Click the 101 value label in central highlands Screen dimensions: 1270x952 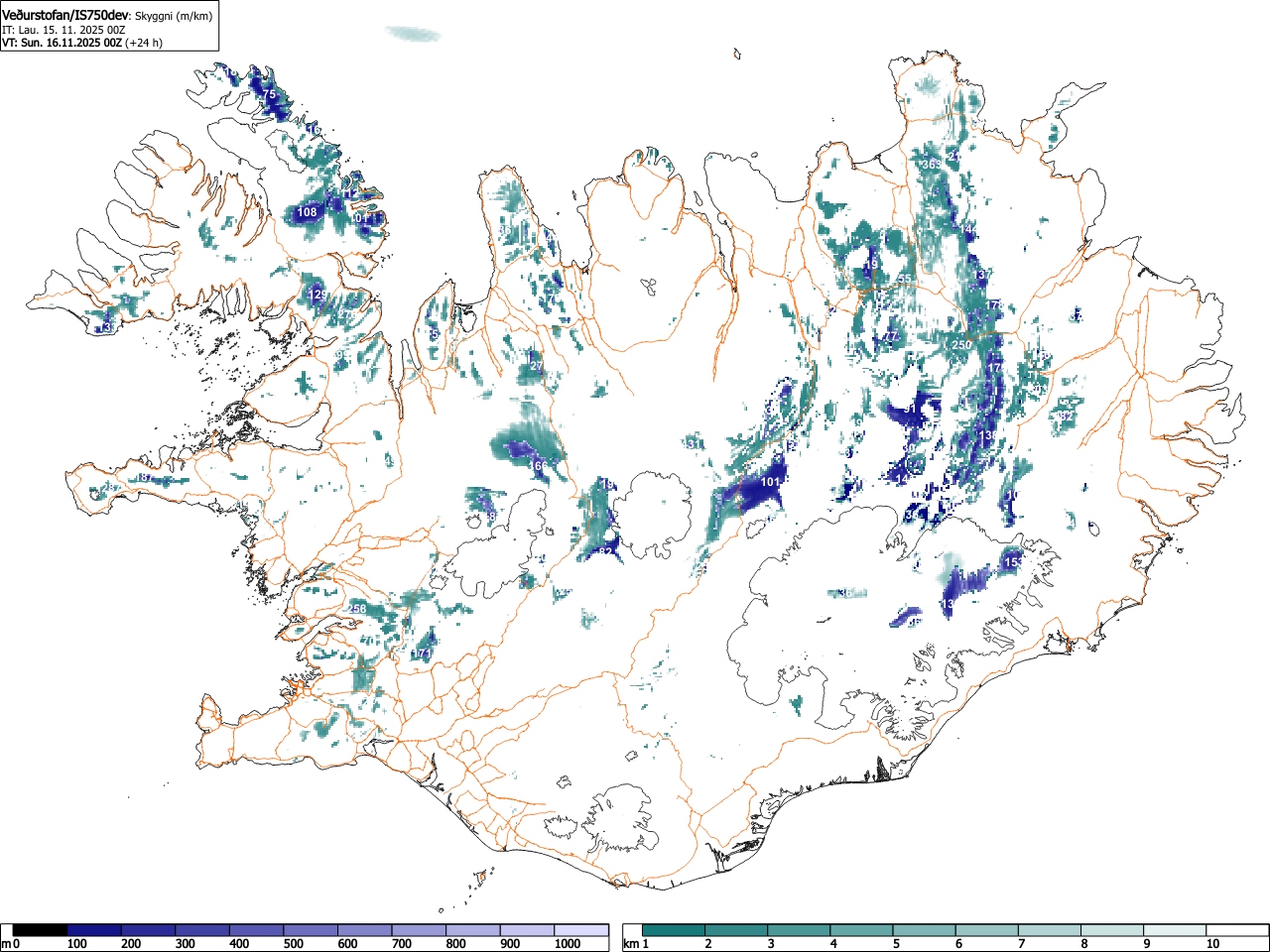[770, 482]
